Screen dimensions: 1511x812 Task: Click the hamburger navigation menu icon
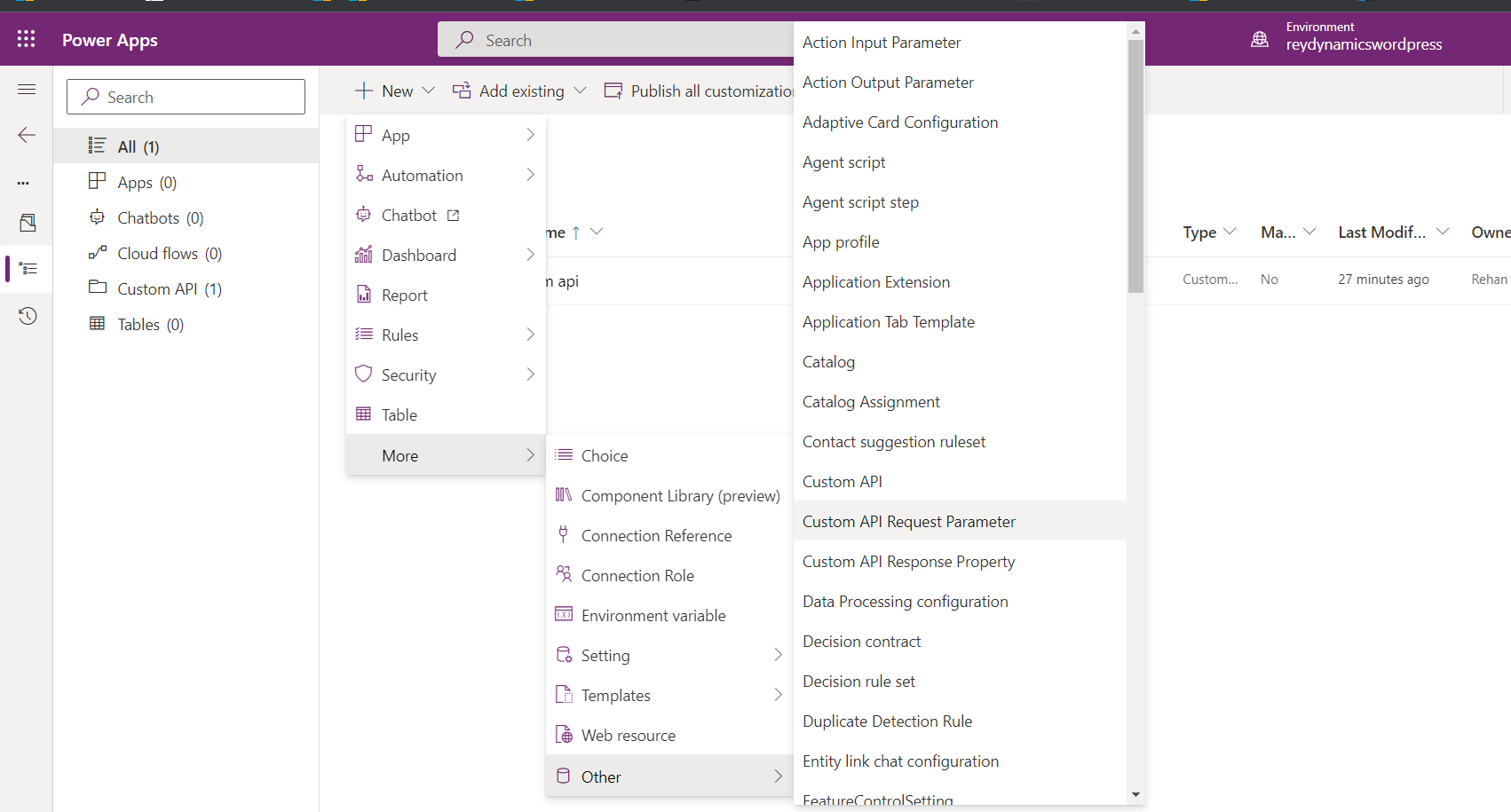point(27,90)
